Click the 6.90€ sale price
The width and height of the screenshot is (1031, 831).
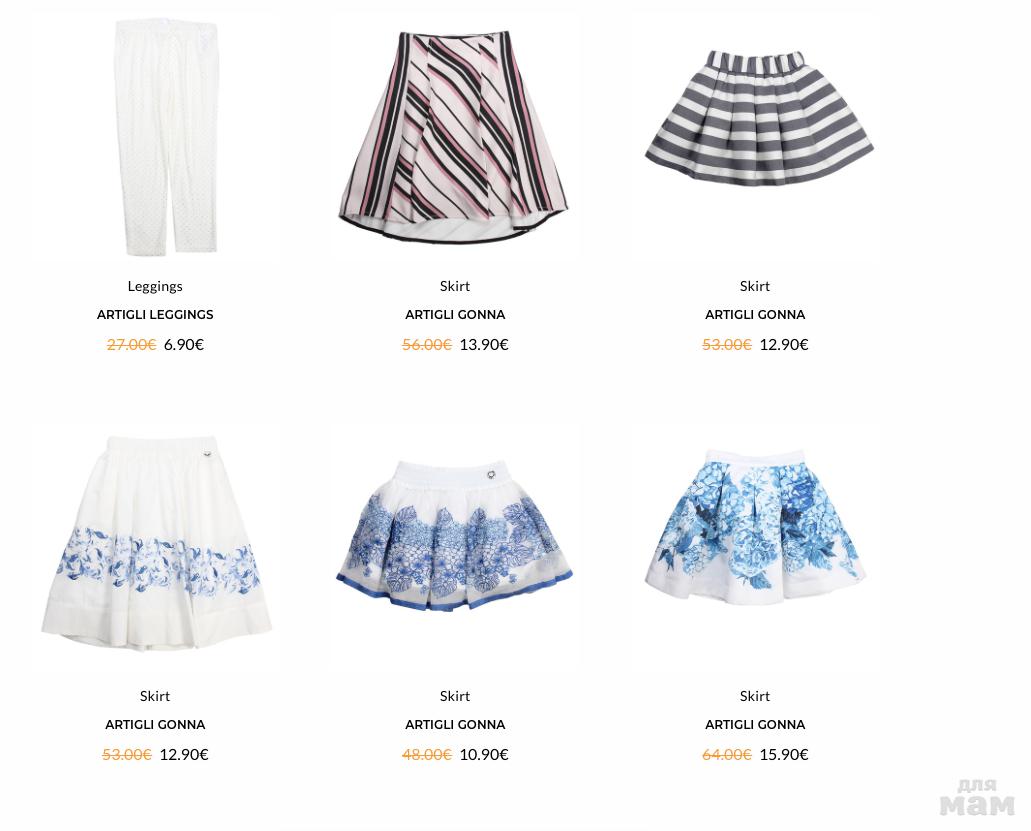pos(184,344)
